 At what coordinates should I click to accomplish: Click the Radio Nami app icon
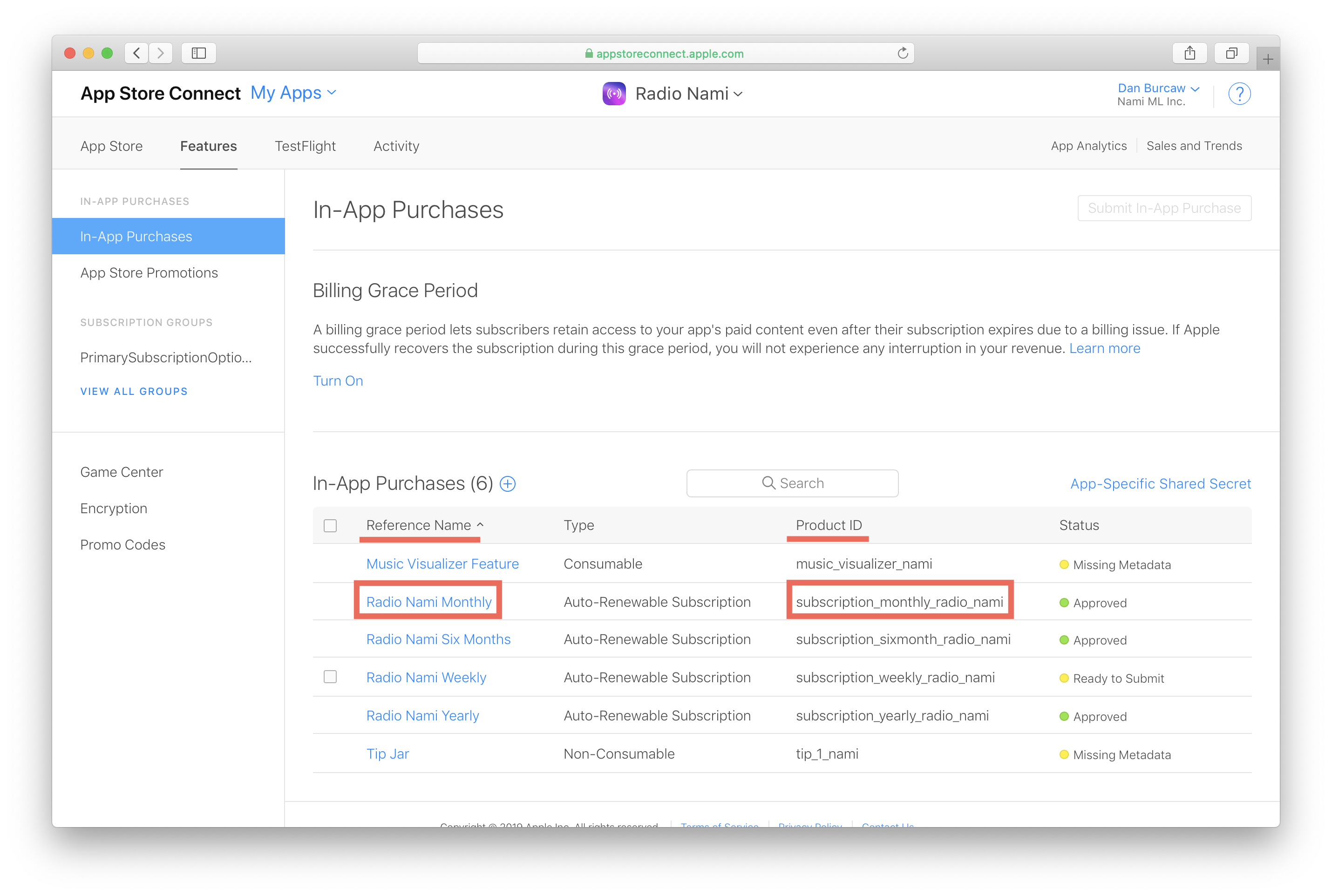614,94
